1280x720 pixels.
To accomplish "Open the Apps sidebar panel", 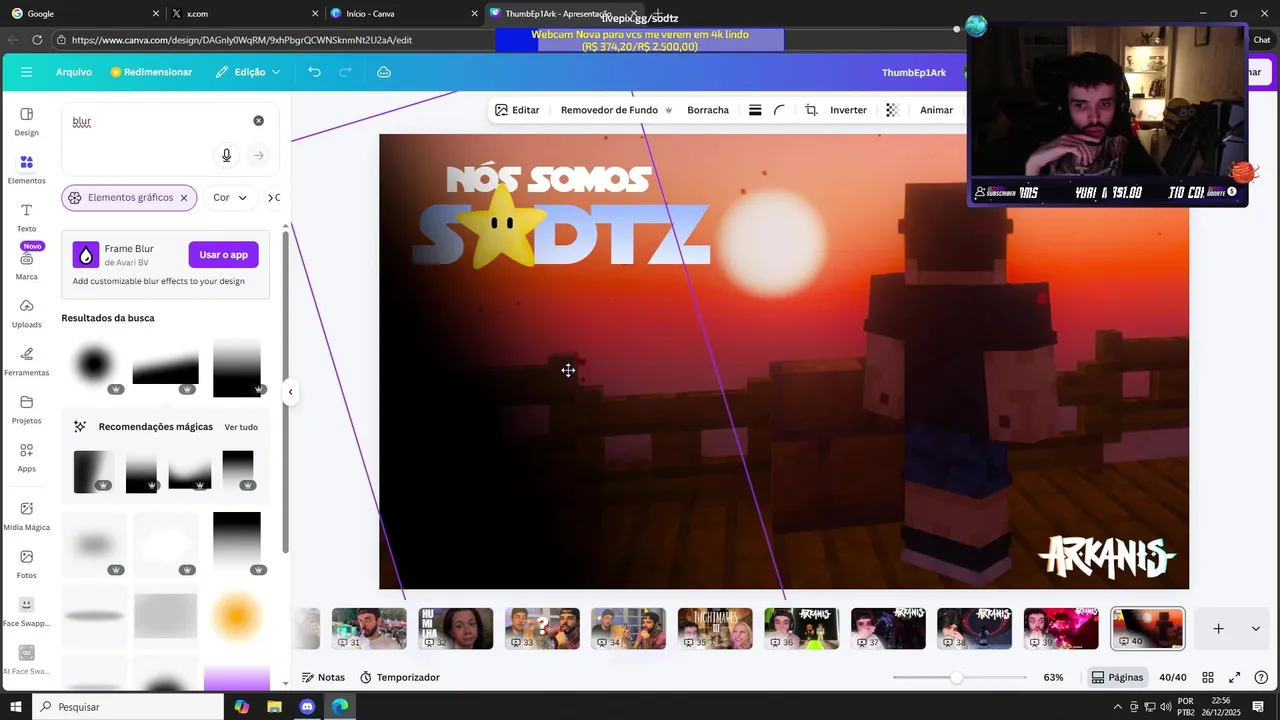I will coord(27,457).
